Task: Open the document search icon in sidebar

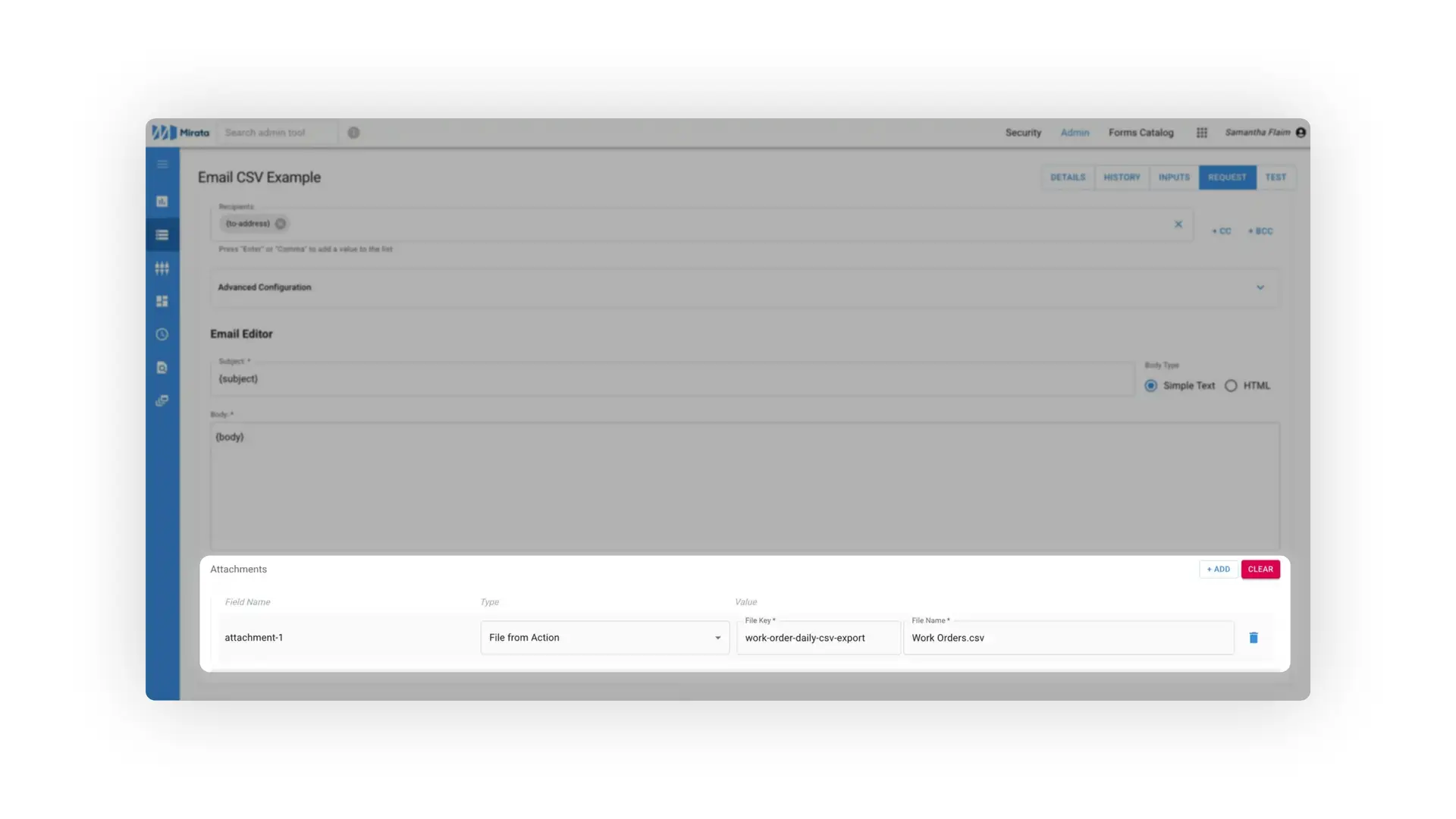Action: pyautogui.click(x=162, y=368)
